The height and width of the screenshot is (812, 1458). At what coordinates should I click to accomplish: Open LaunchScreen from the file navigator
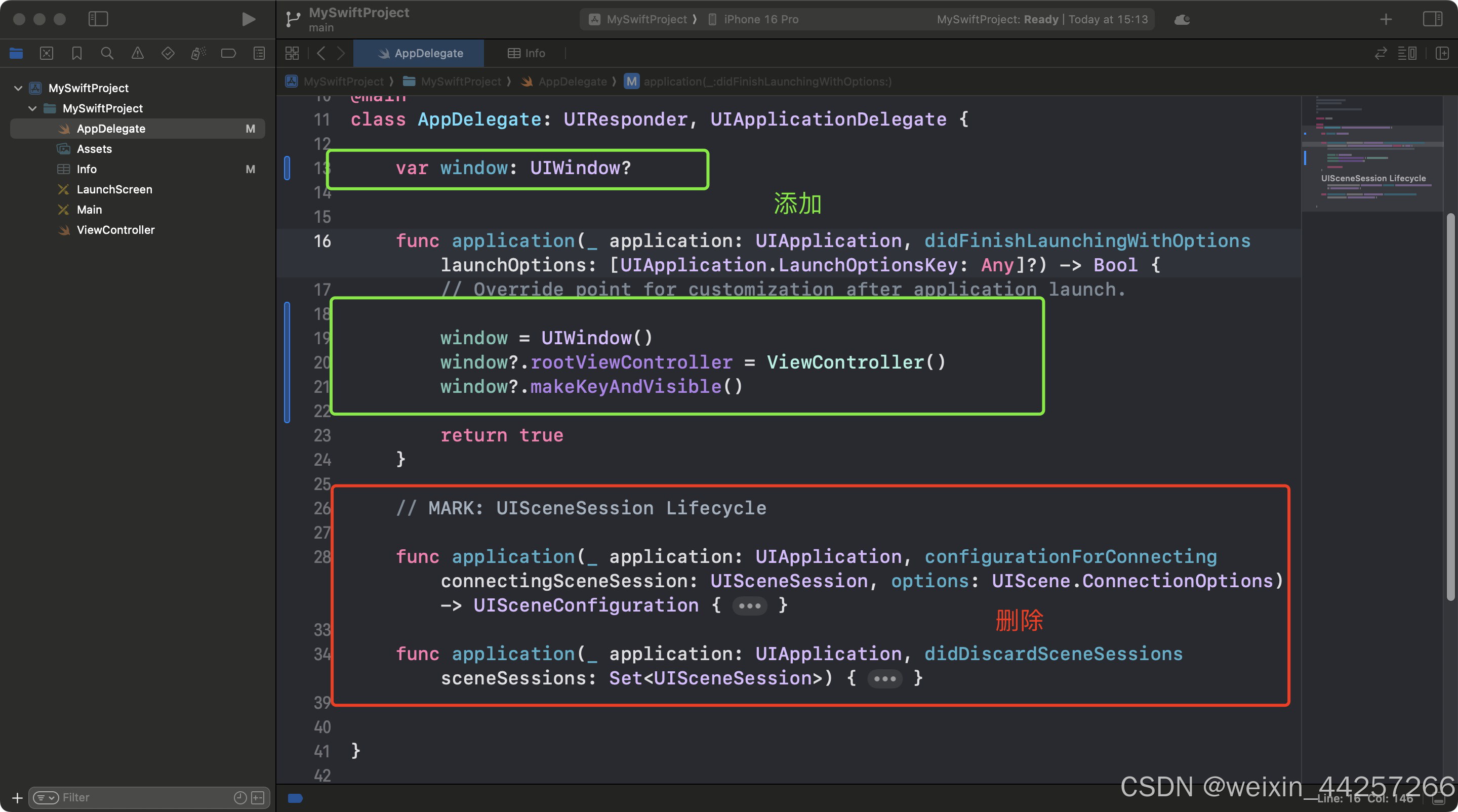point(114,189)
